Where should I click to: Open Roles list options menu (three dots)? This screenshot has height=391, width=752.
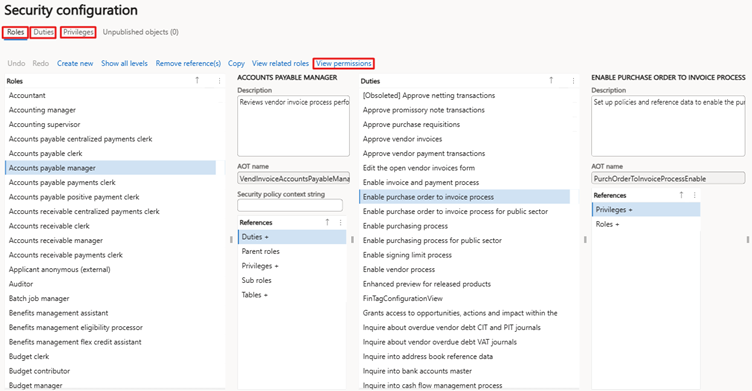219,81
